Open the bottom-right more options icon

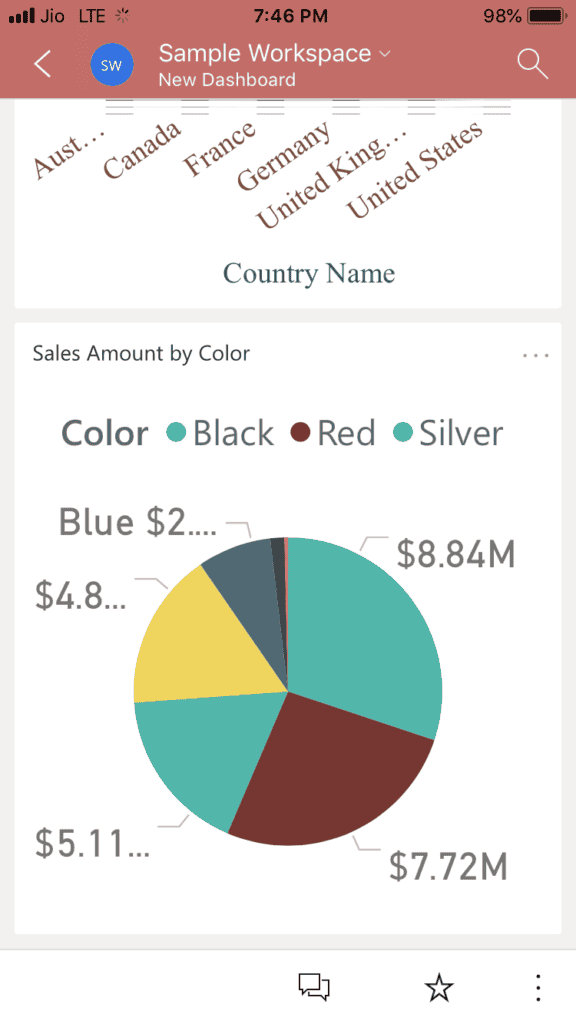pos(538,986)
